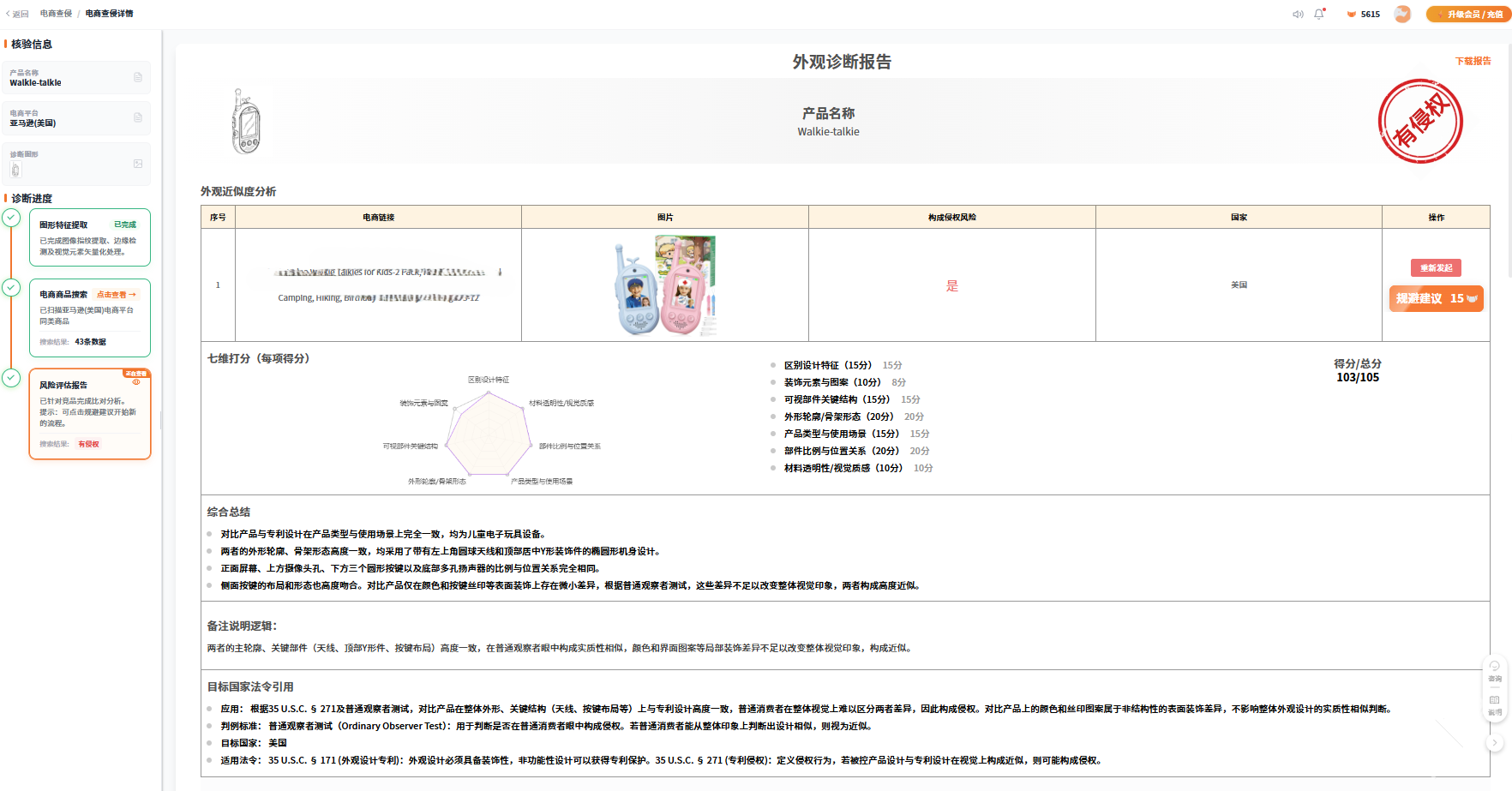Open 点击查看 on 电商商品搜索 card
Image resolution: width=1512 pixels, height=791 pixels.
116,294
